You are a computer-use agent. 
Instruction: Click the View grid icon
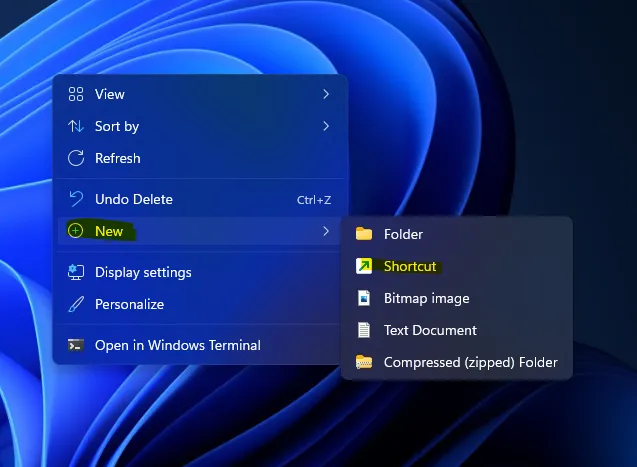coord(76,94)
